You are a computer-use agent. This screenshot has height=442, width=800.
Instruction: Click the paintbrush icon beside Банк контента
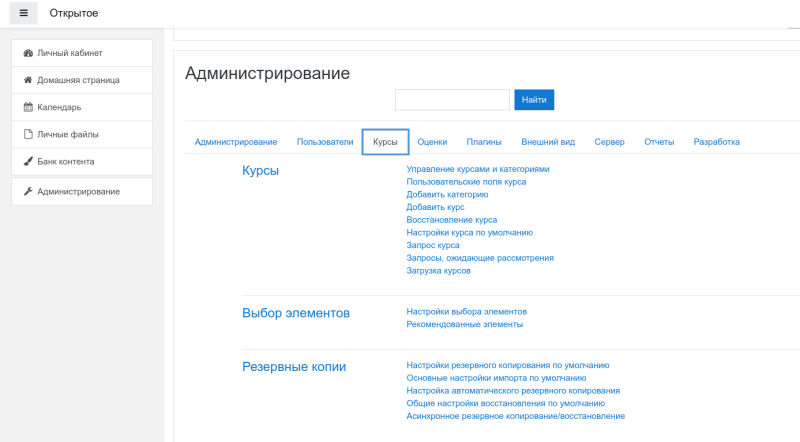pos(28,161)
